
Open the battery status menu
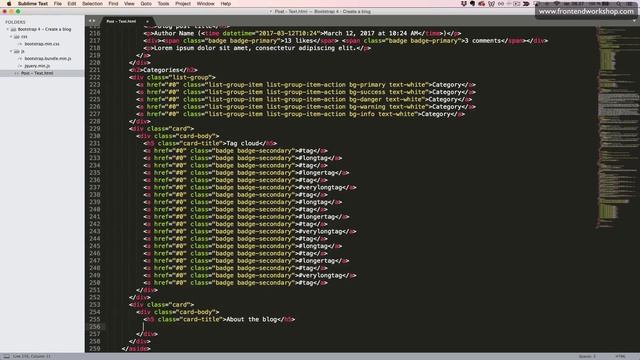606,4
